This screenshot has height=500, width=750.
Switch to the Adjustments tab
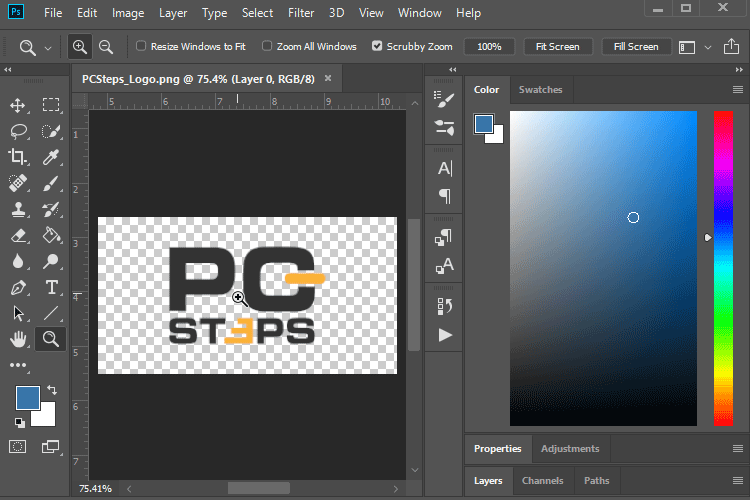(x=570, y=448)
